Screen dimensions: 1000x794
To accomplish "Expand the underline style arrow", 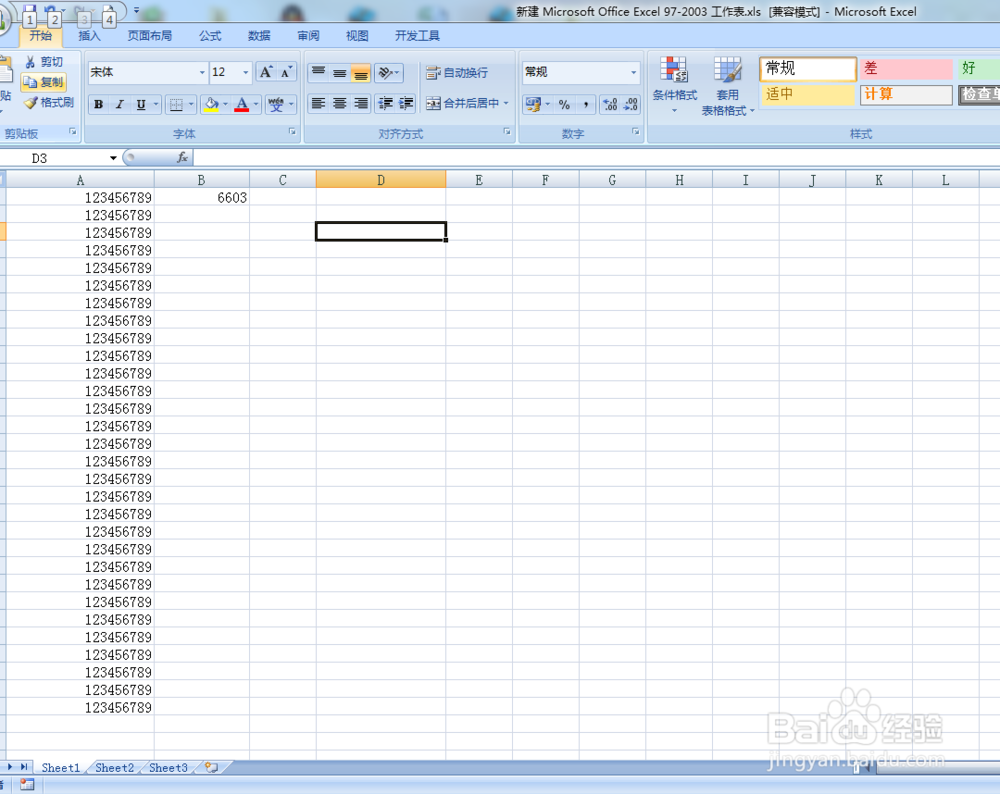I will point(156,105).
